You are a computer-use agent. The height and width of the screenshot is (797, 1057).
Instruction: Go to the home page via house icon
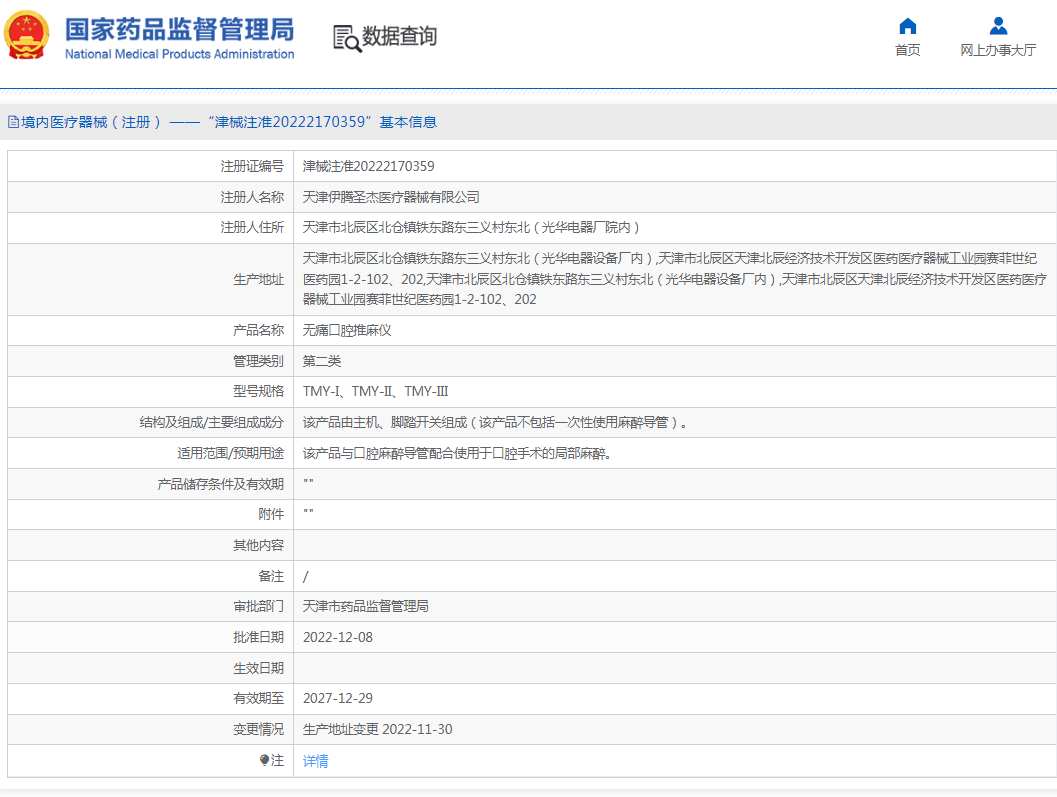click(907, 26)
